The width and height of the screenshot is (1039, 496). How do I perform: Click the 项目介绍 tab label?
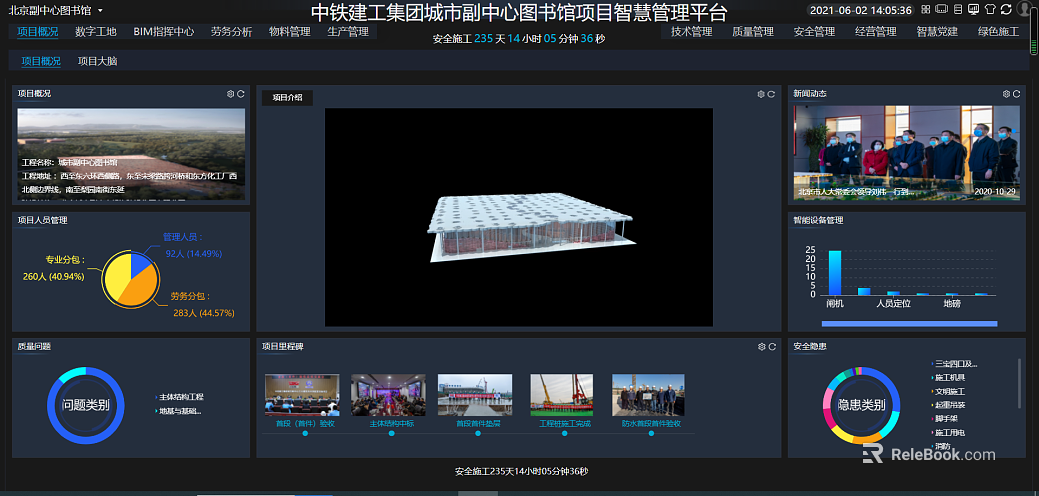tap(288, 97)
